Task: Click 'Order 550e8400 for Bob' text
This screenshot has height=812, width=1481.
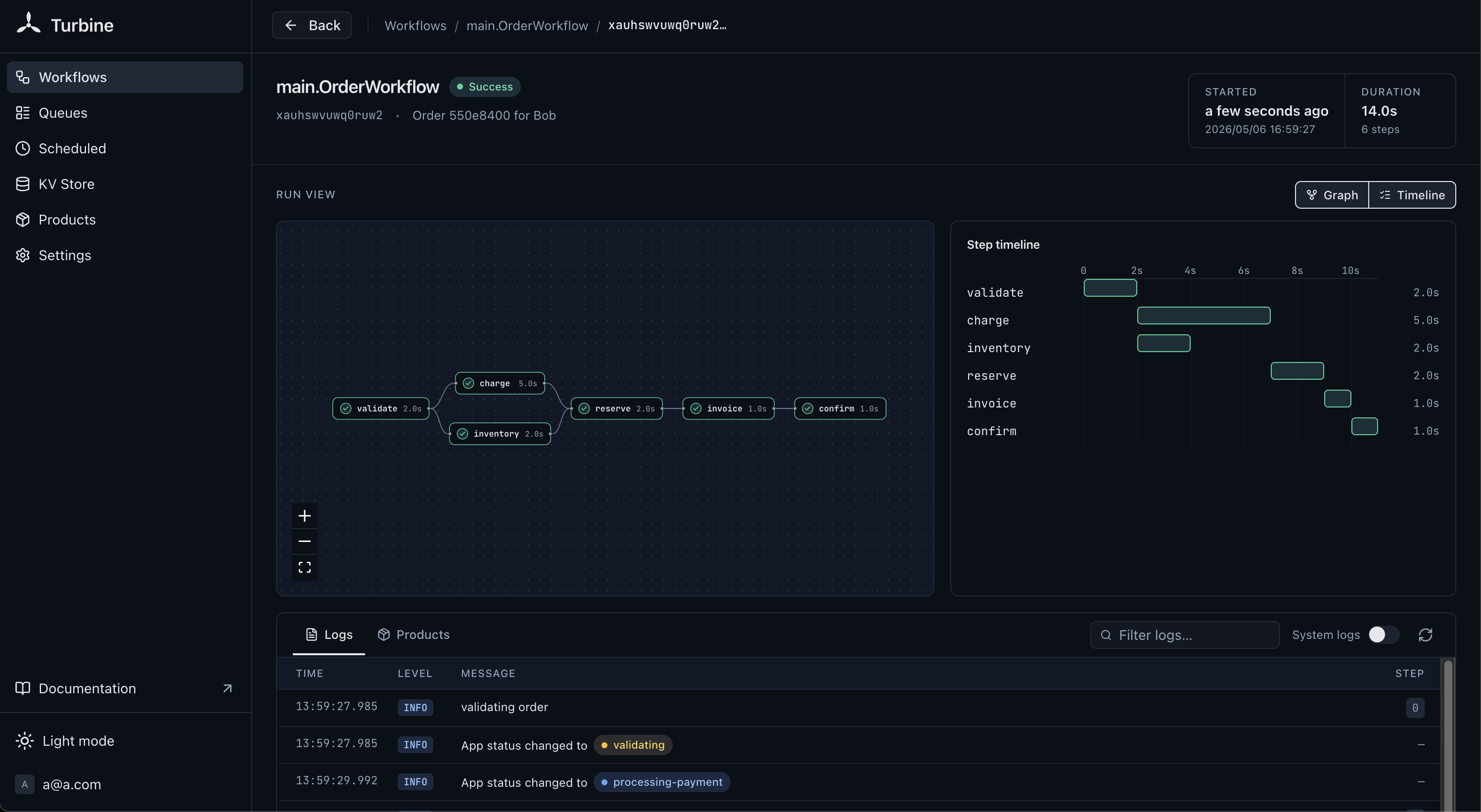Action: point(484,115)
